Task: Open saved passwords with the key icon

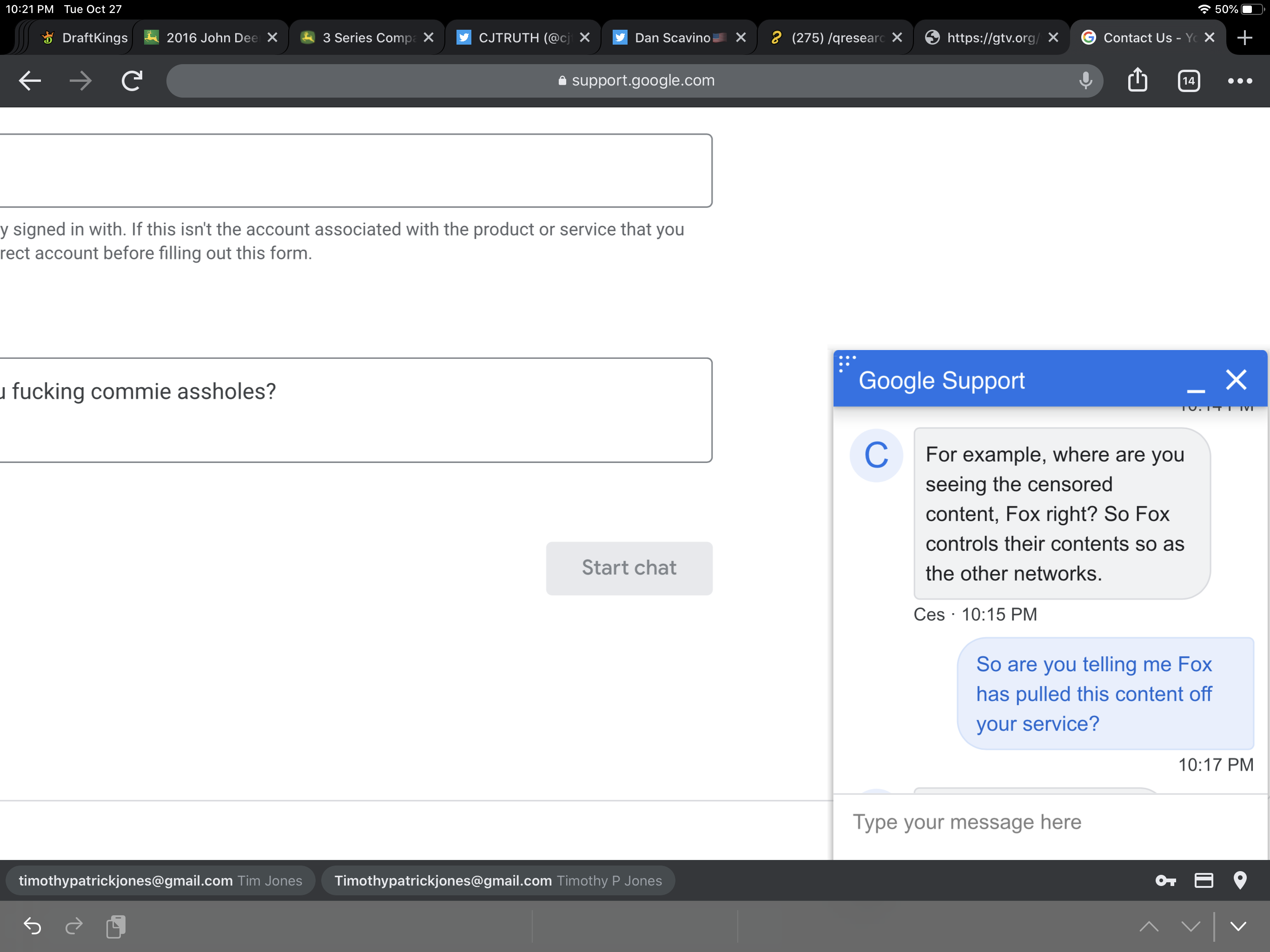Action: (1165, 881)
